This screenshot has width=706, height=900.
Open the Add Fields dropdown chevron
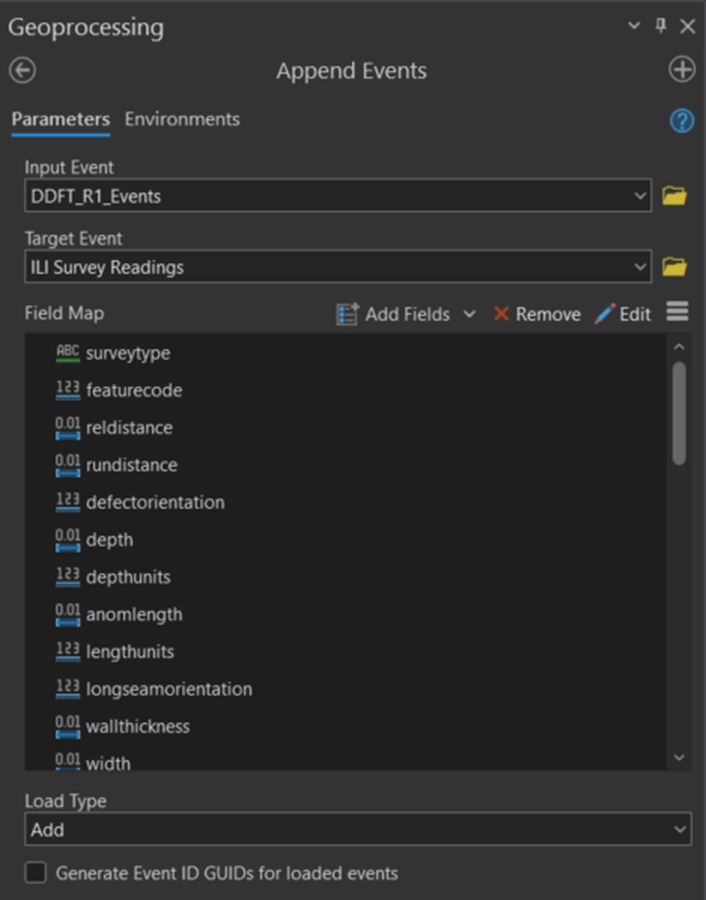click(470, 313)
